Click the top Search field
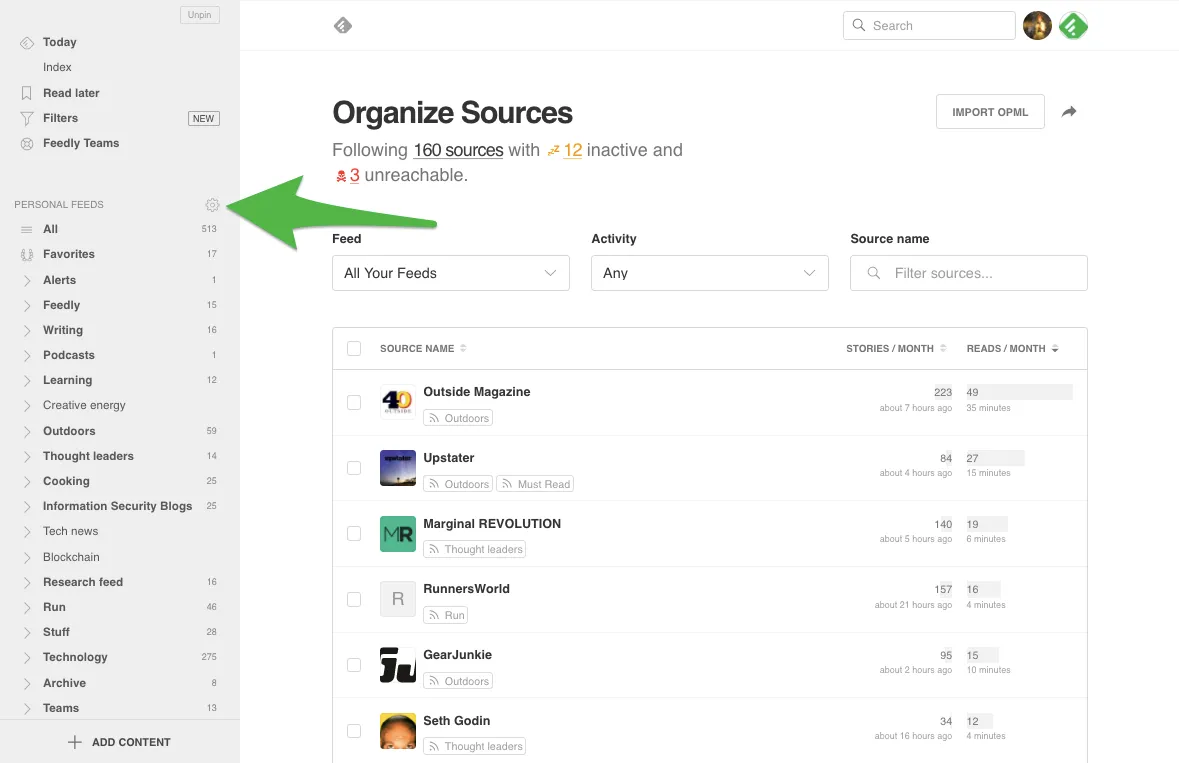This screenshot has width=1179, height=763. [x=929, y=25]
